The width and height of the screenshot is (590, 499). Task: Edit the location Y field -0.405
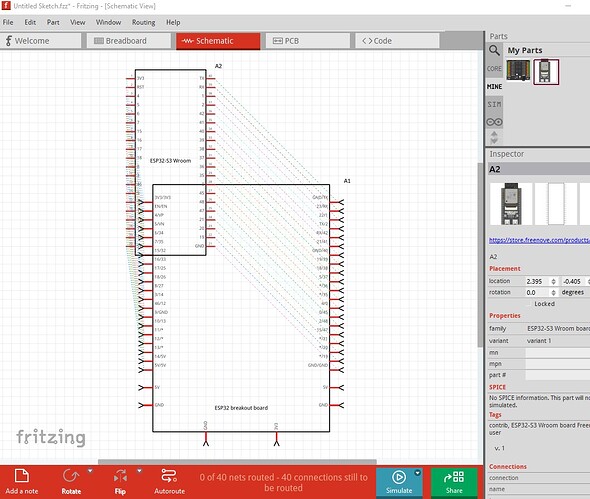(573, 281)
